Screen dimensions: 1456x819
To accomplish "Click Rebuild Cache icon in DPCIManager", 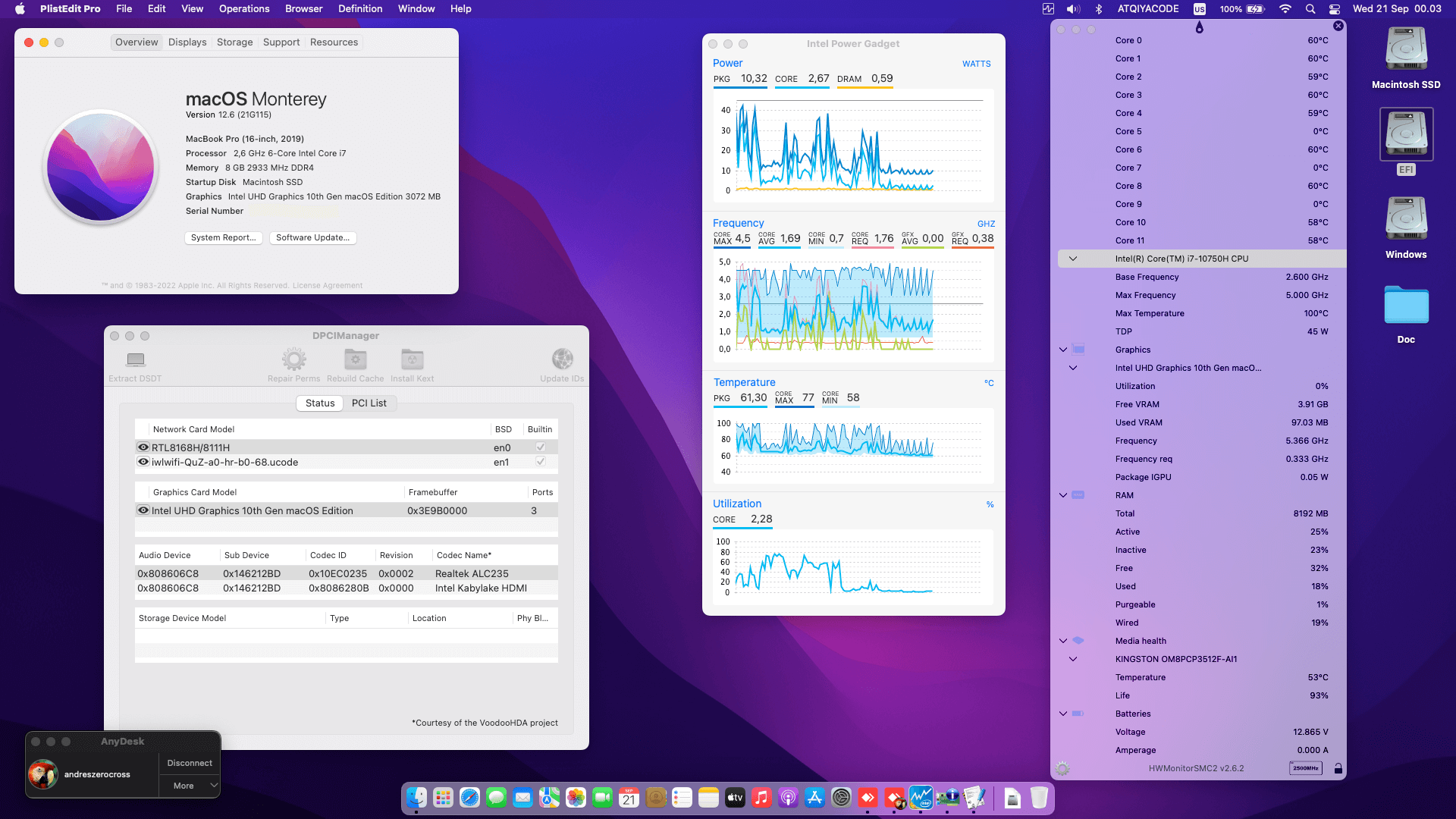I will 355,359.
